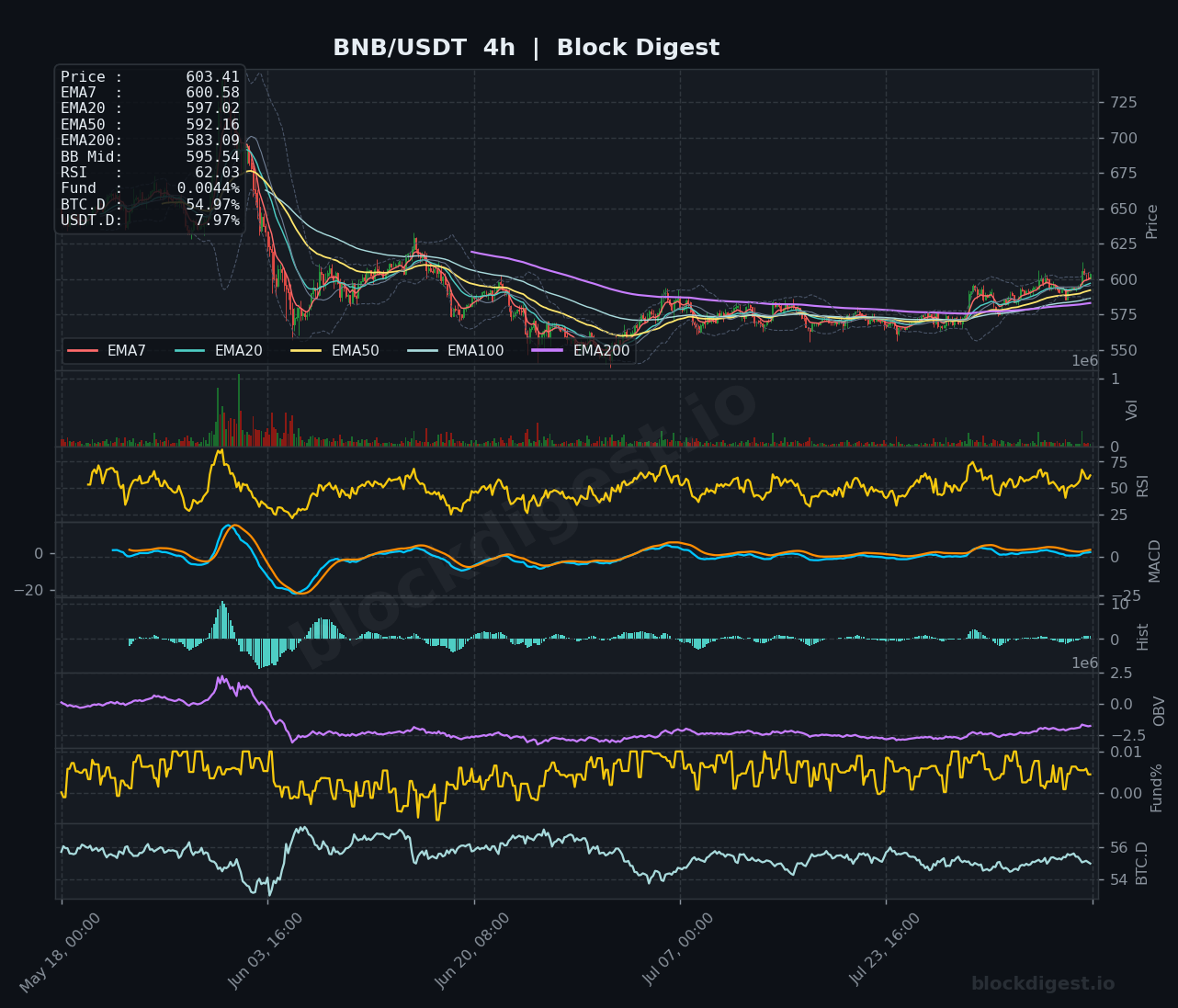
Task: Click the purple EMA200 legend color line
Action: pyautogui.click(x=548, y=350)
